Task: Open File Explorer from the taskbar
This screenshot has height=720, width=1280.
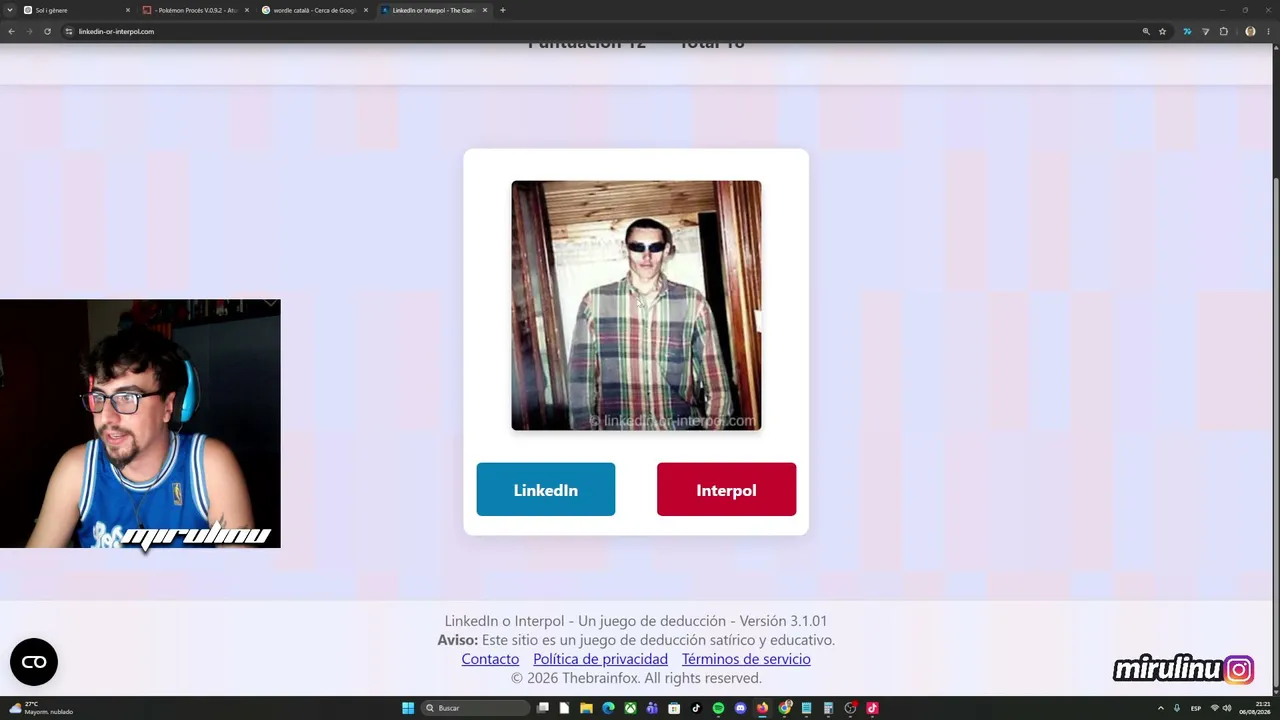Action: tap(586, 708)
